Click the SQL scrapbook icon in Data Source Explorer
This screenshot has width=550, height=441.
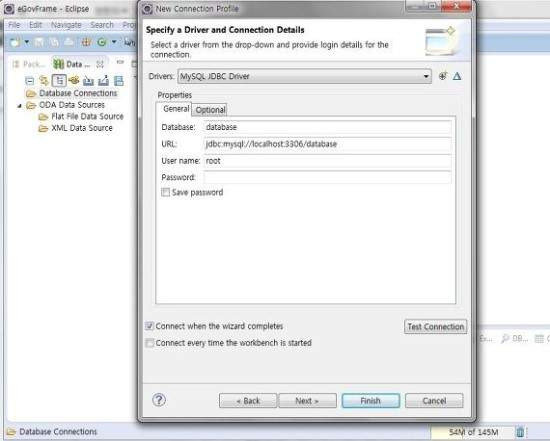(119, 81)
